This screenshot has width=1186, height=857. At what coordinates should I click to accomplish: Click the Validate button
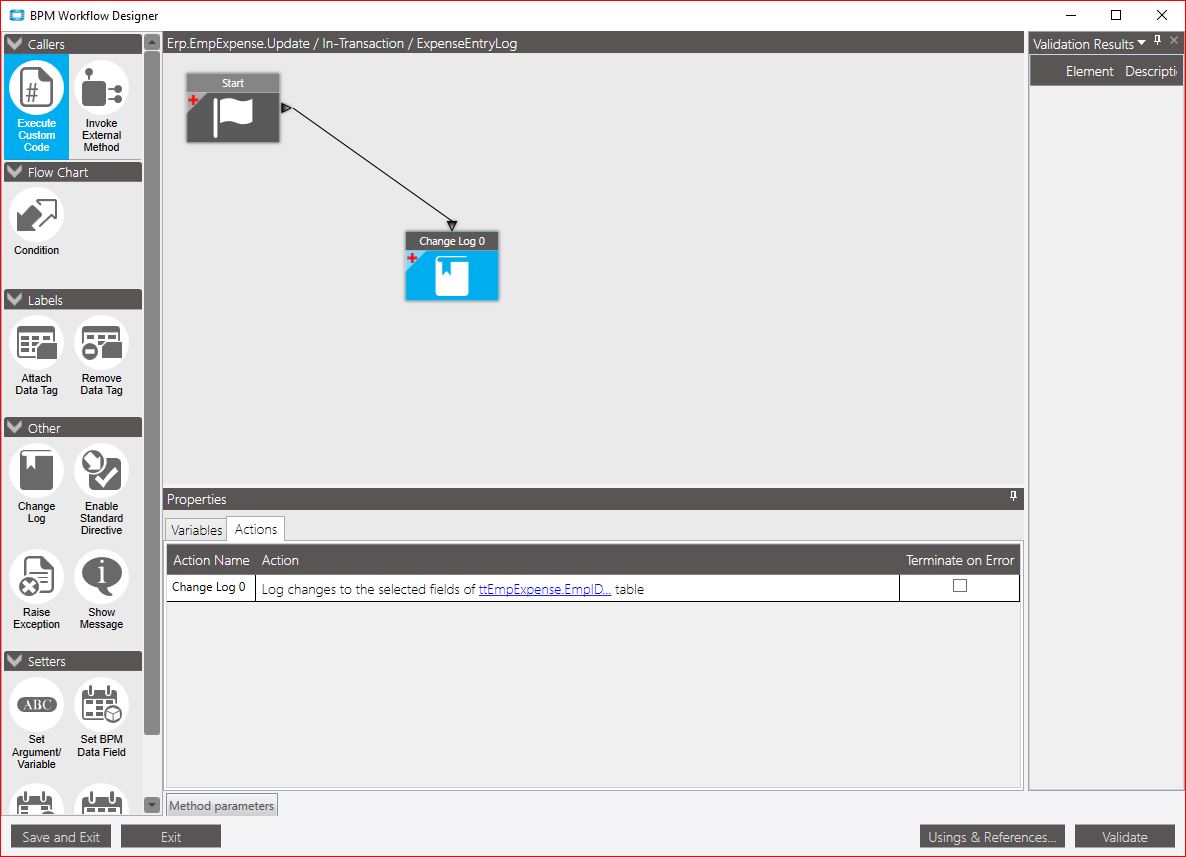tap(1125, 837)
